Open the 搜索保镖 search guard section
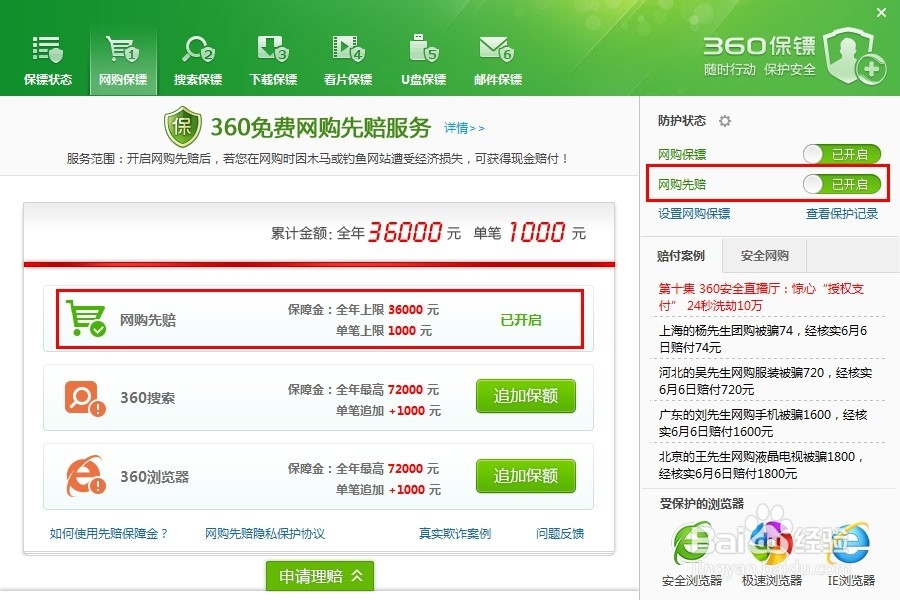The width and height of the screenshot is (900, 600). pos(198,60)
